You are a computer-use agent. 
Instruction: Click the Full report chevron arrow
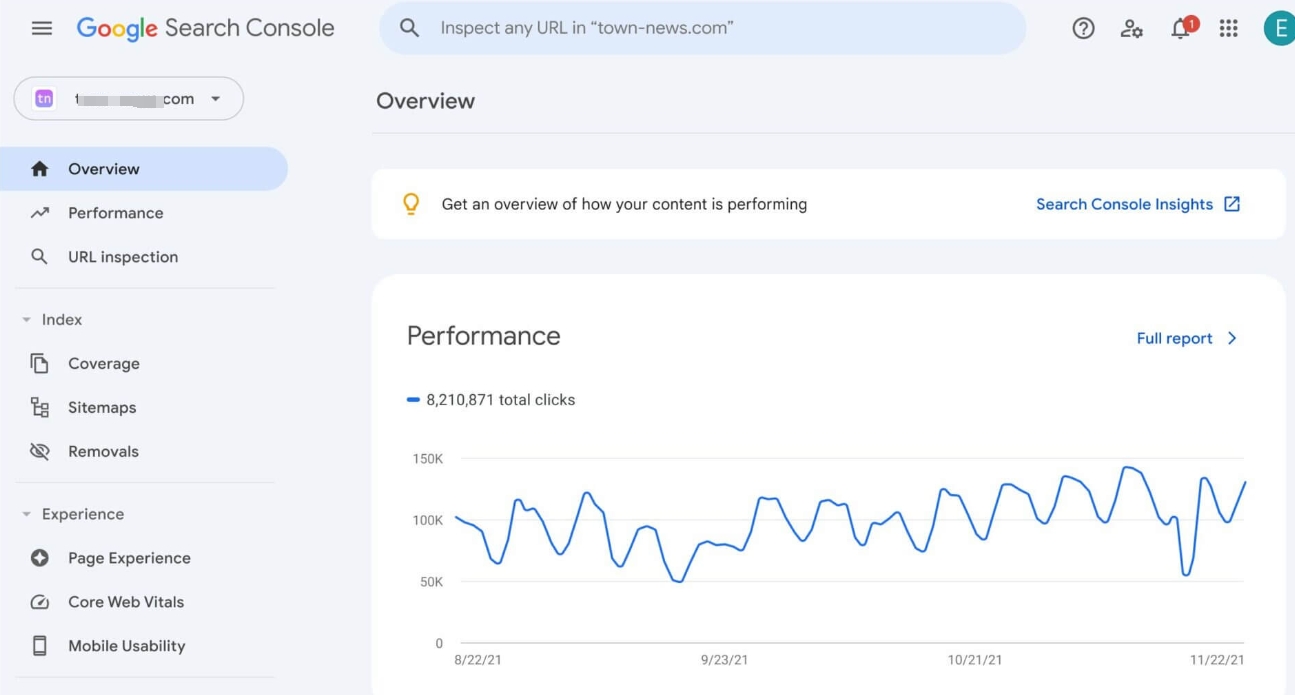(x=1232, y=338)
